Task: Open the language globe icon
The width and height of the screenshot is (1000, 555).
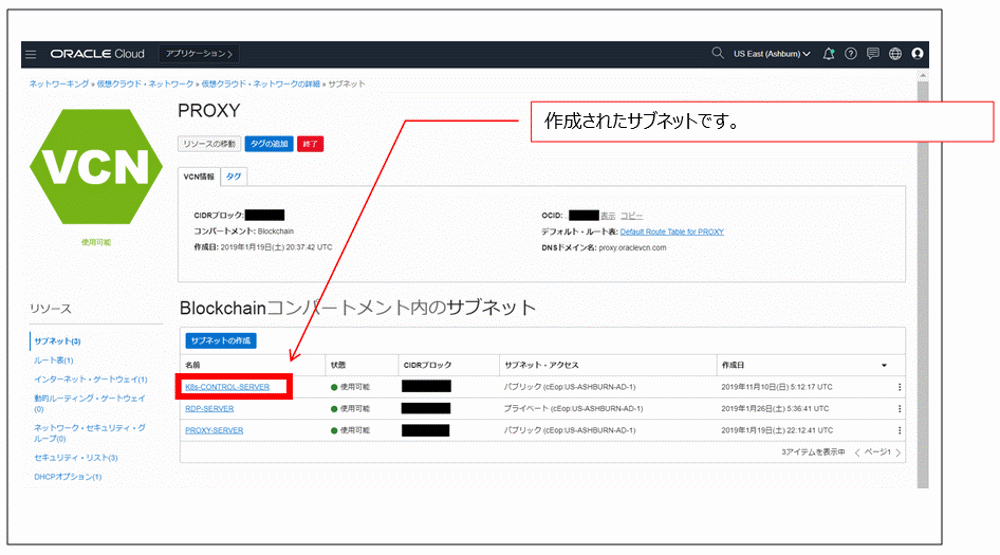Action: point(895,54)
